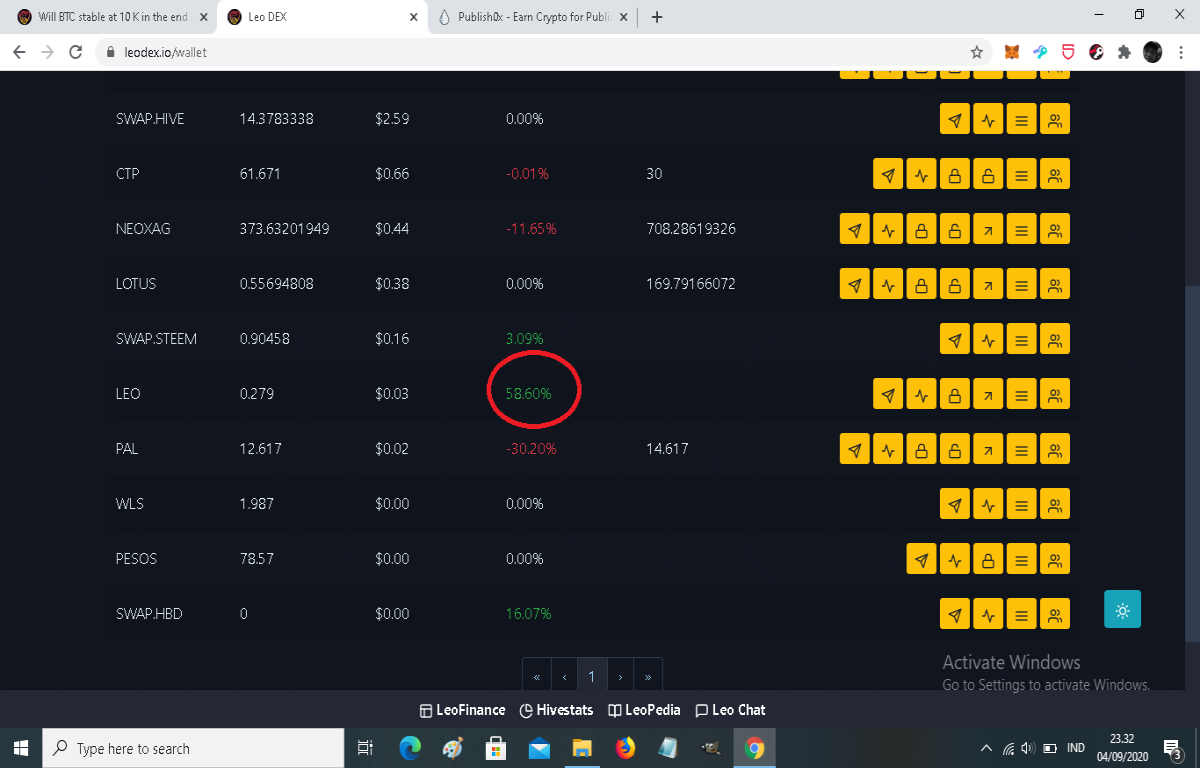This screenshot has width=1200, height=768.
Task: Open Firefox from the taskbar
Action: tap(625, 748)
